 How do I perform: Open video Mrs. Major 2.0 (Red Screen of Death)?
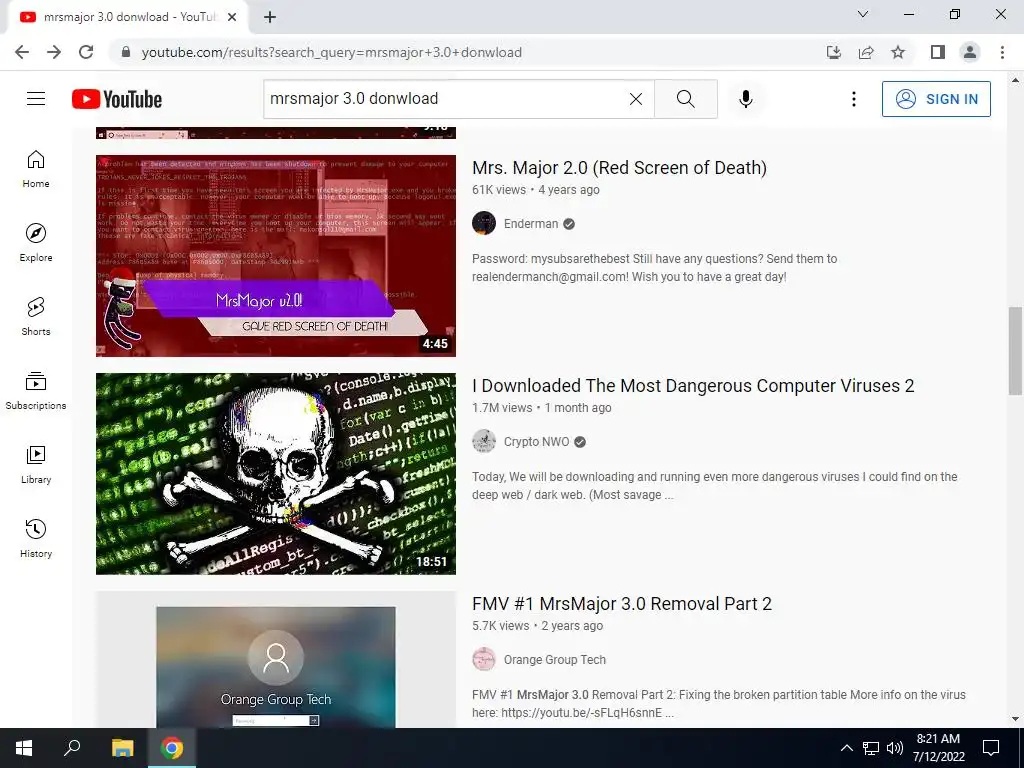[x=619, y=168]
